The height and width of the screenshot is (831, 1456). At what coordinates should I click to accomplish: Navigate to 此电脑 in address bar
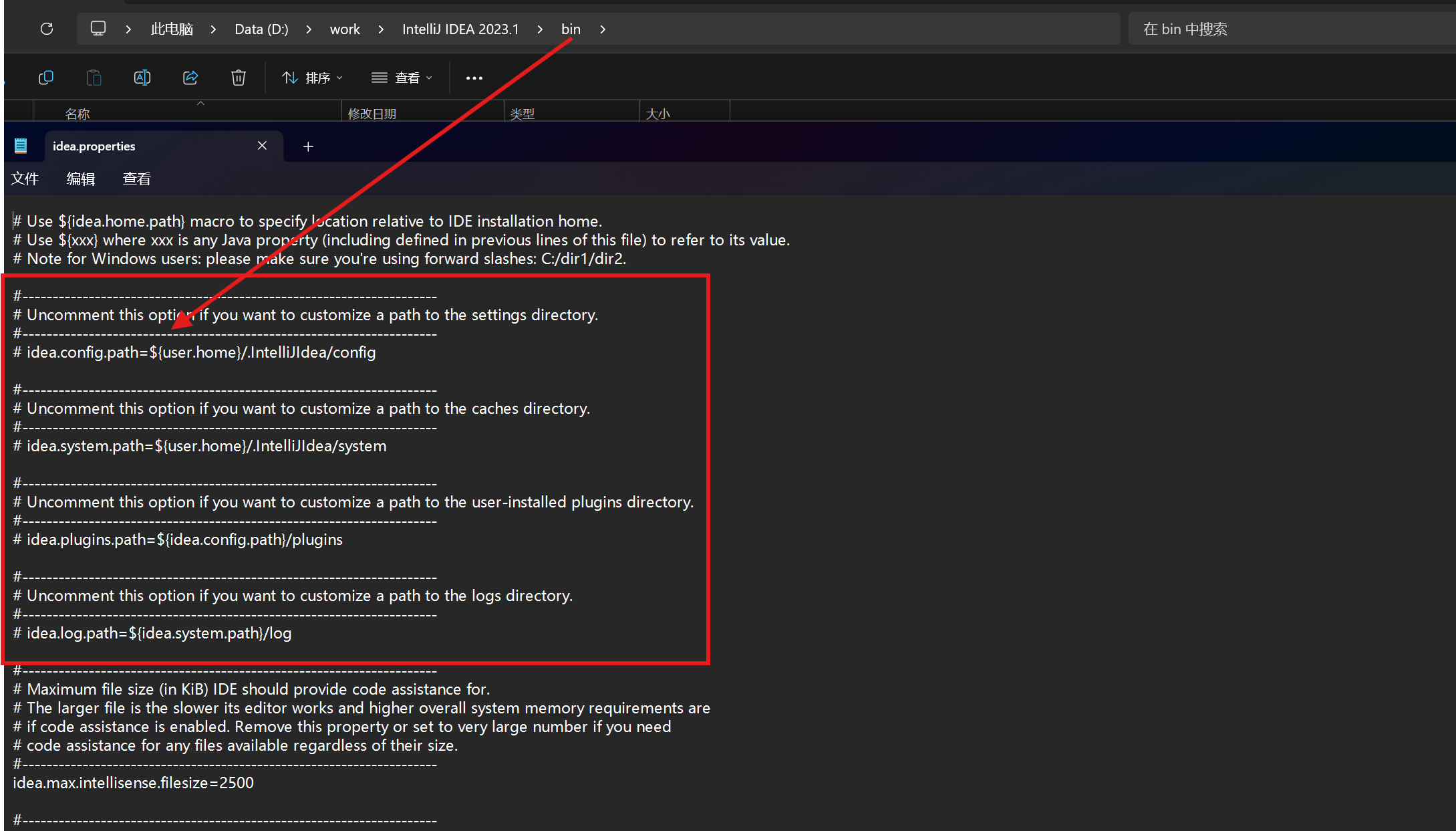pyautogui.click(x=172, y=29)
